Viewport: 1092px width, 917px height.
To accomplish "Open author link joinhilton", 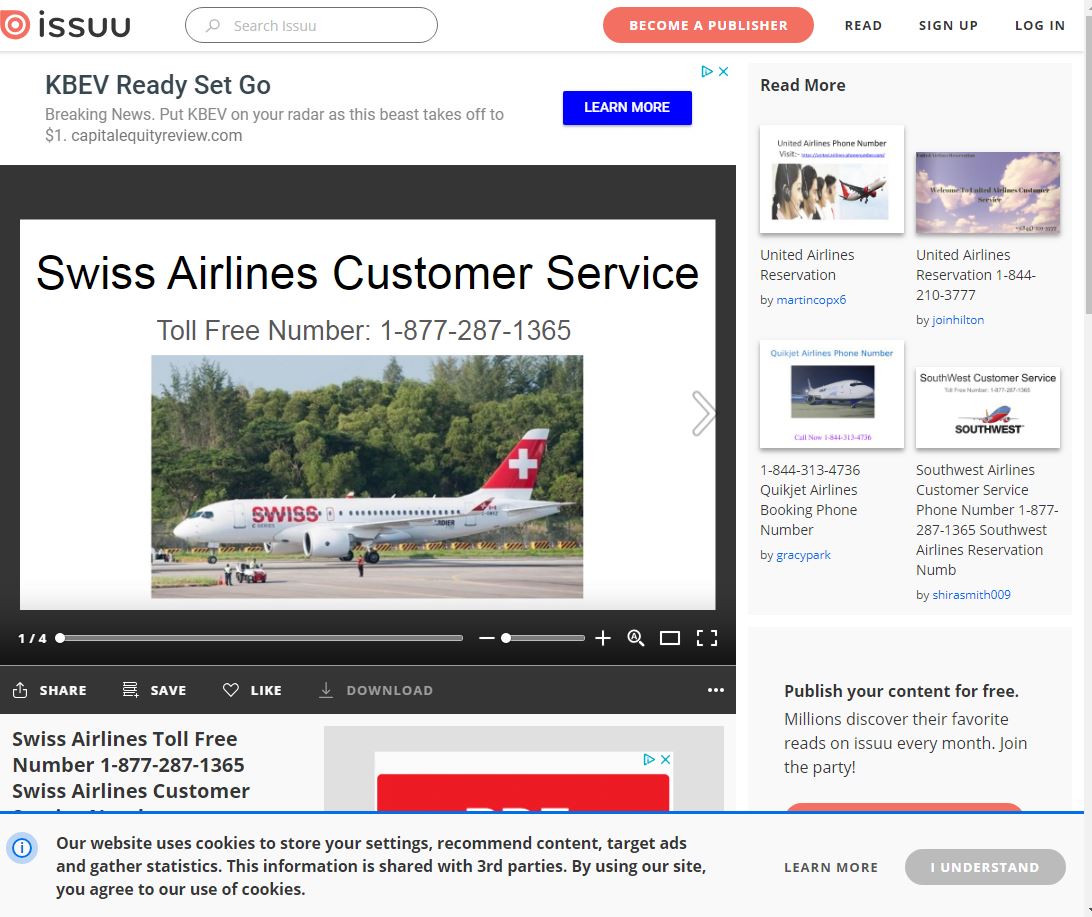I will pyautogui.click(x=958, y=320).
